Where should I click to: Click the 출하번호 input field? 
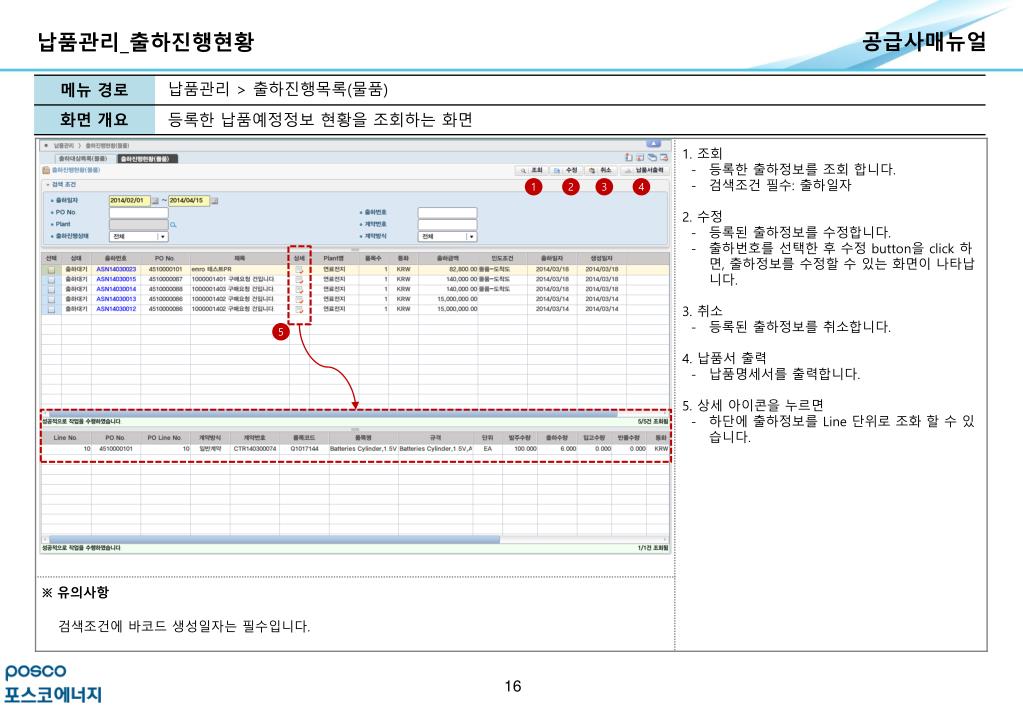click(x=447, y=213)
